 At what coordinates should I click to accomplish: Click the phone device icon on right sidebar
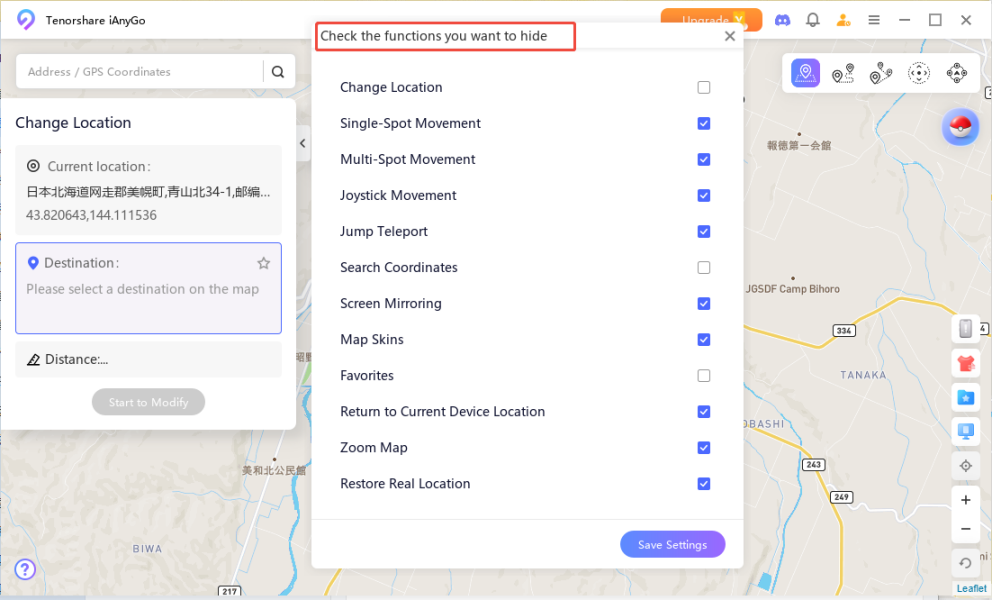pos(965,328)
